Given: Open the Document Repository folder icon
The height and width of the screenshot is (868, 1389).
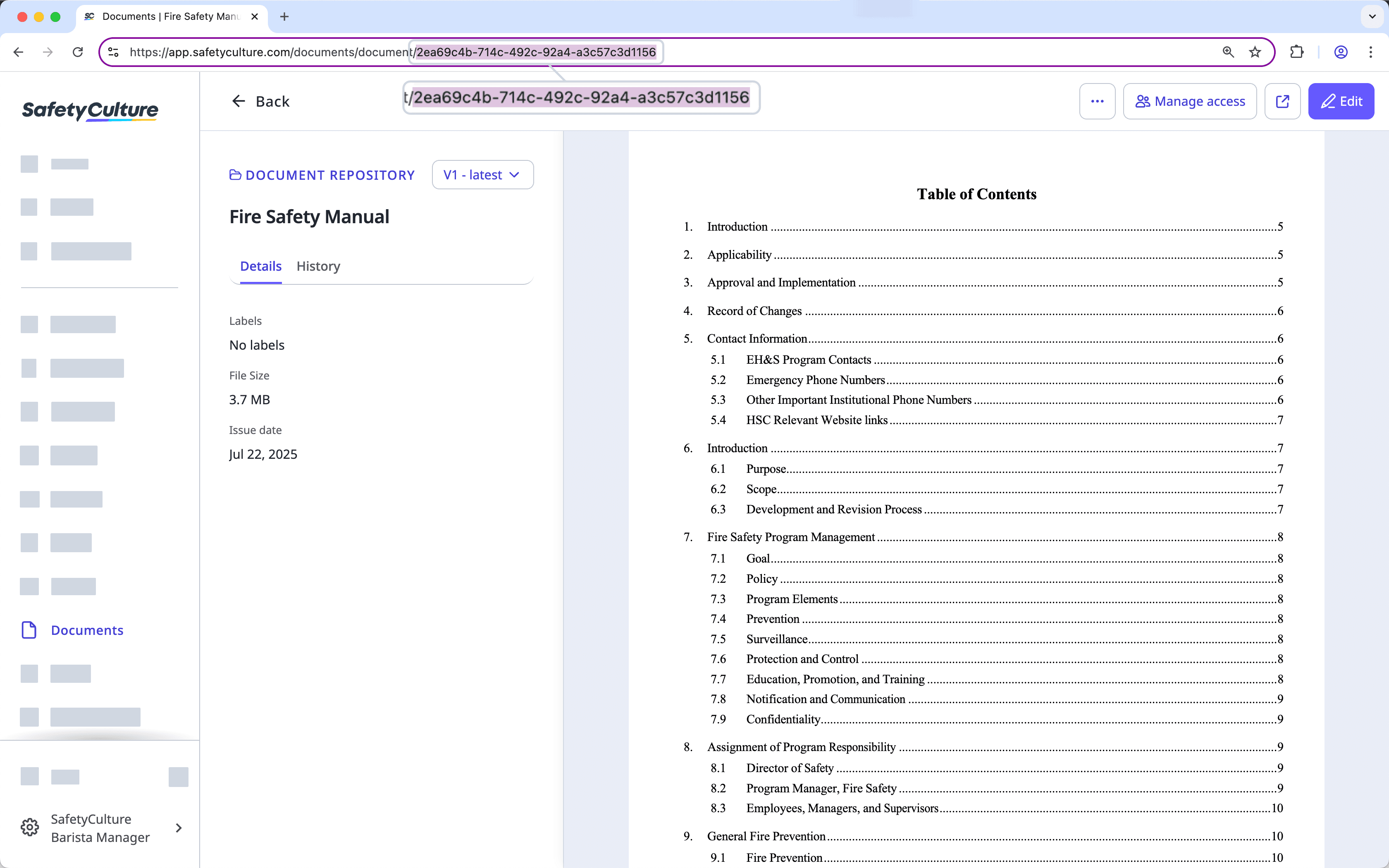Looking at the screenshot, I should 235,174.
